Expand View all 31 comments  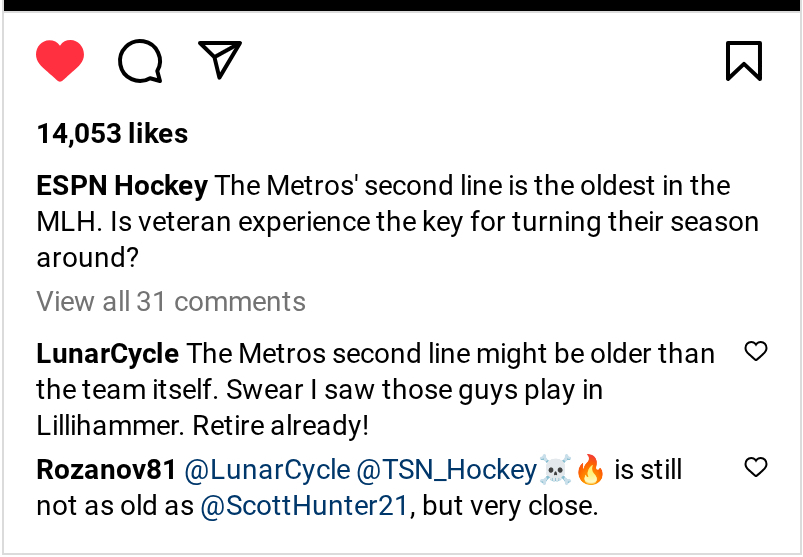(x=171, y=301)
